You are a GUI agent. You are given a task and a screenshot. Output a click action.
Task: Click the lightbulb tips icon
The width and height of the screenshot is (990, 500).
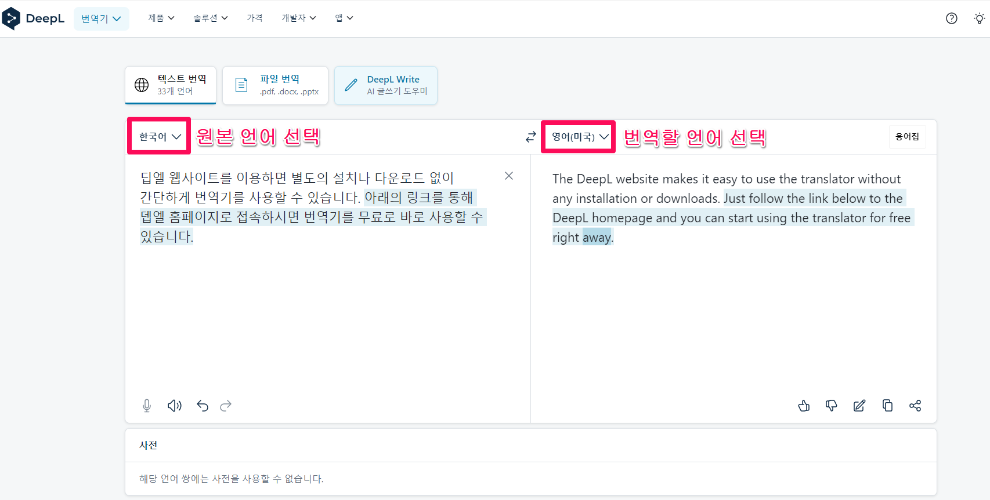[x=979, y=18]
